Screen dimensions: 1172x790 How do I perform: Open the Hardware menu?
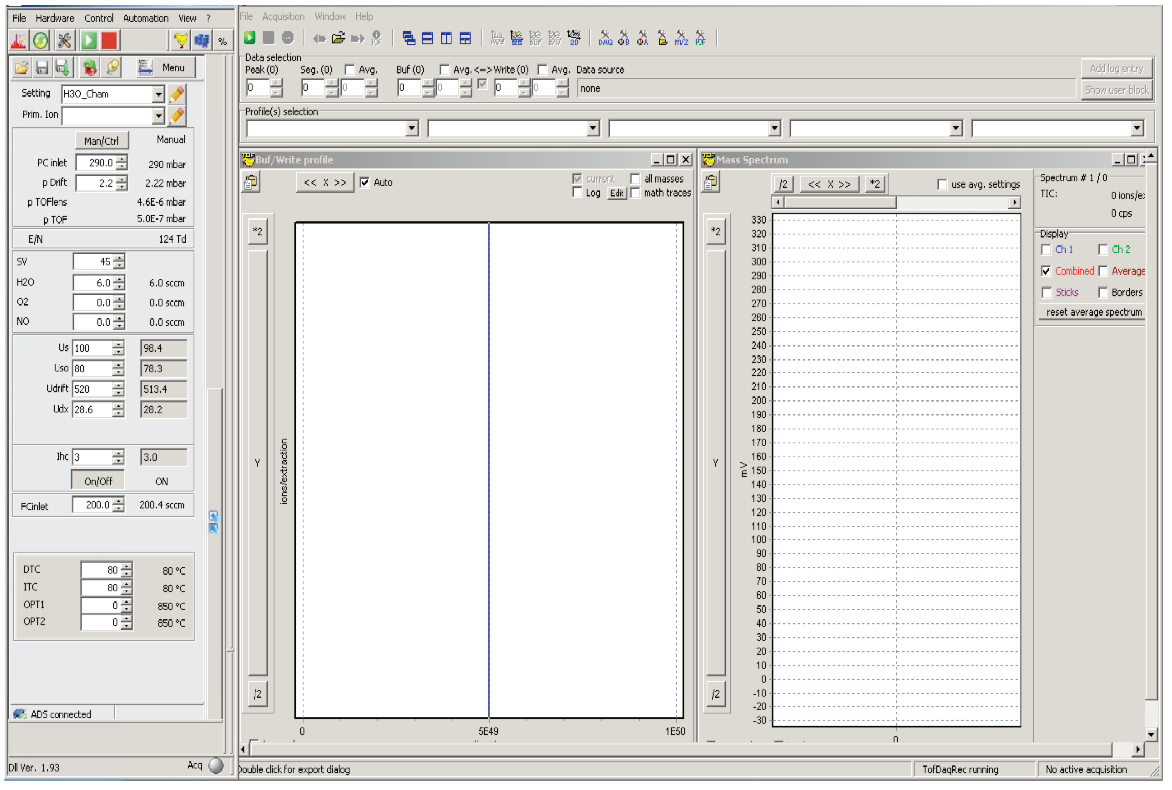[55, 18]
